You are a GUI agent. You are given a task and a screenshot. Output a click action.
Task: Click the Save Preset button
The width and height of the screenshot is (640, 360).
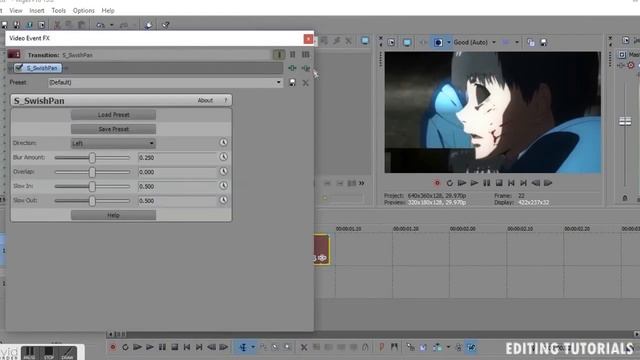point(113,129)
